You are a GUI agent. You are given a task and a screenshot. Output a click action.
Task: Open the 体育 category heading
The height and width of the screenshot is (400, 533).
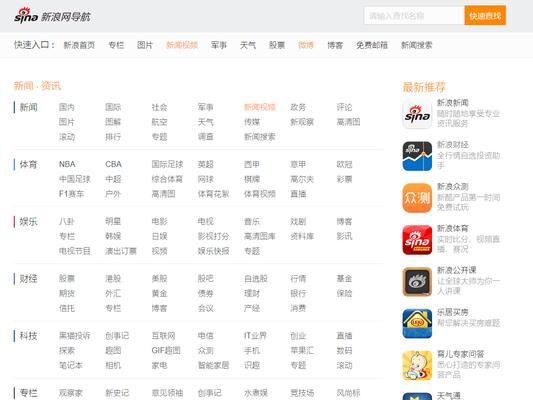point(29,164)
